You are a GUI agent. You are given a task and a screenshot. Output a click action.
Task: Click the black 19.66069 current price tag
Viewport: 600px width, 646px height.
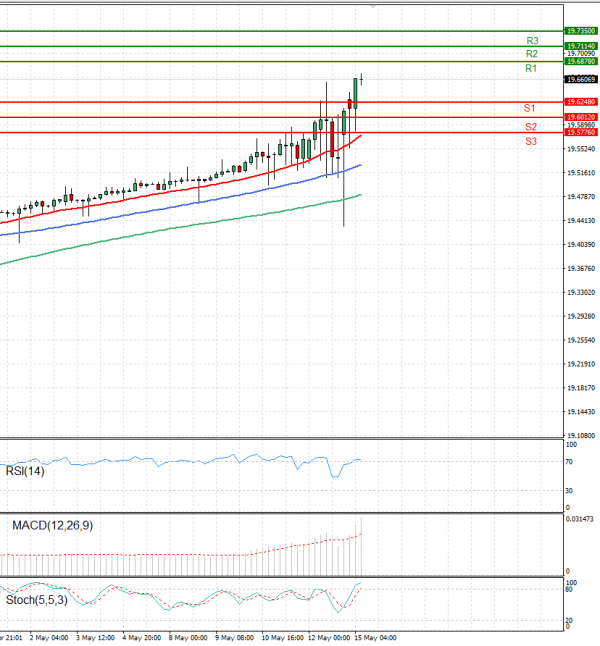[581, 79]
